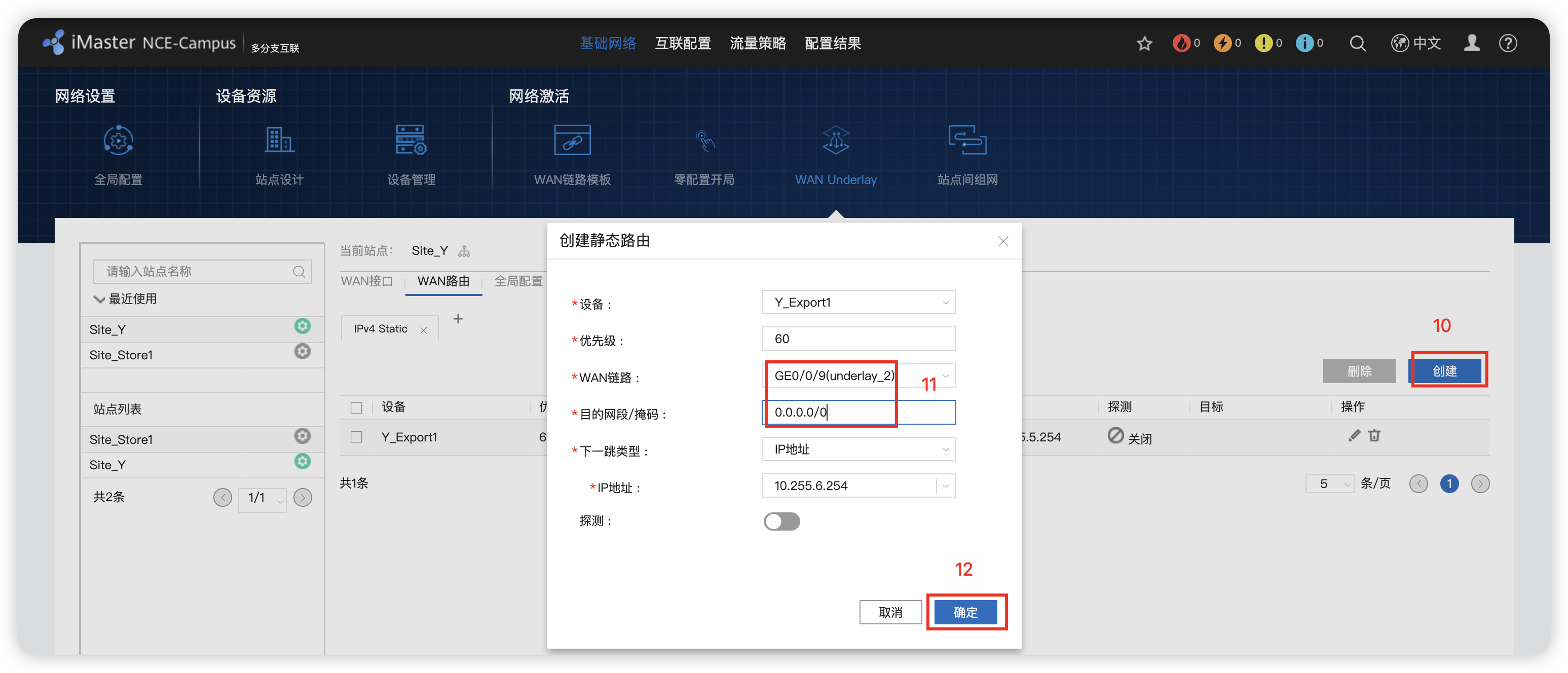The image size is (1568, 673).
Task: Check the Y_Export1 row checkbox
Action: click(357, 437)
